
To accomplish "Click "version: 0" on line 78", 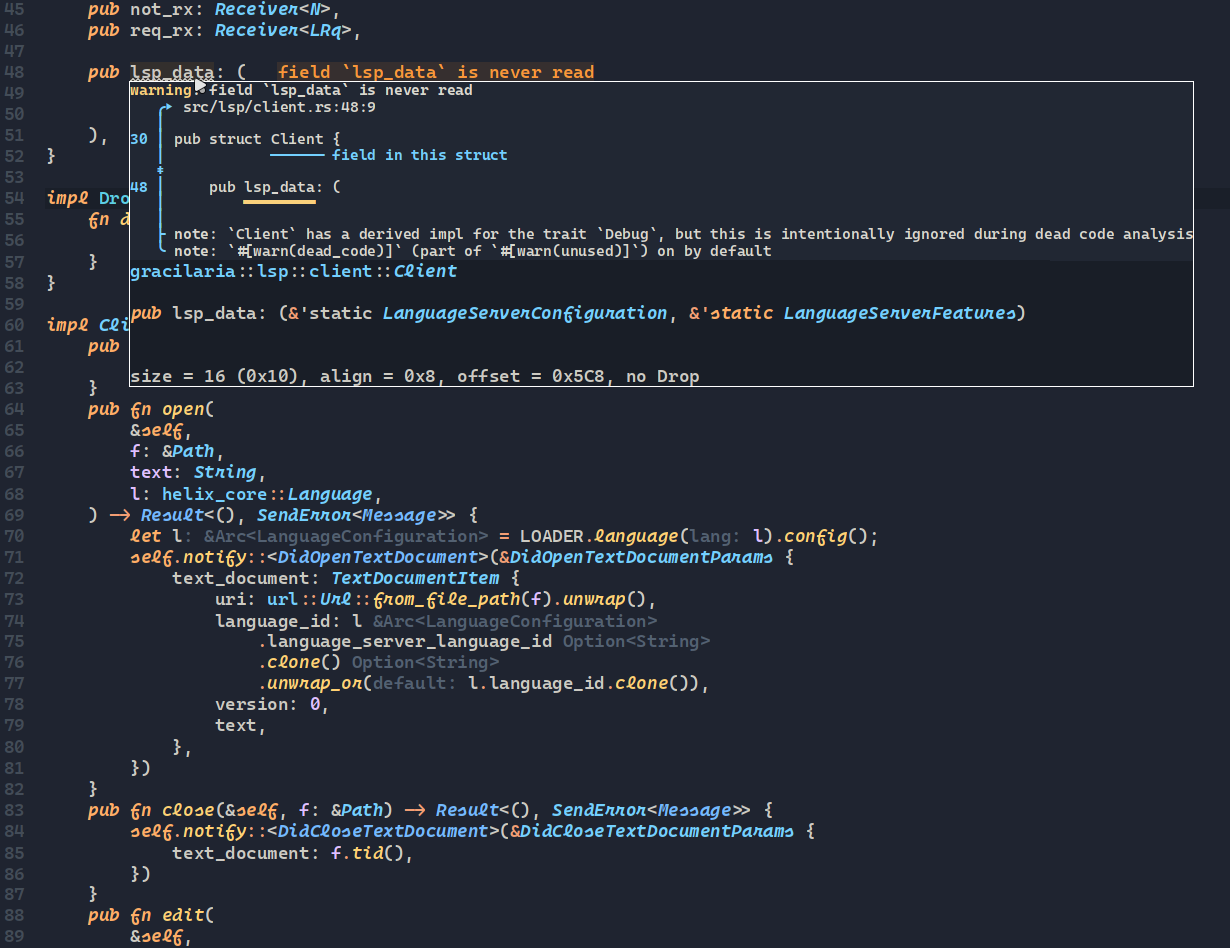I will tap(267, 704).
